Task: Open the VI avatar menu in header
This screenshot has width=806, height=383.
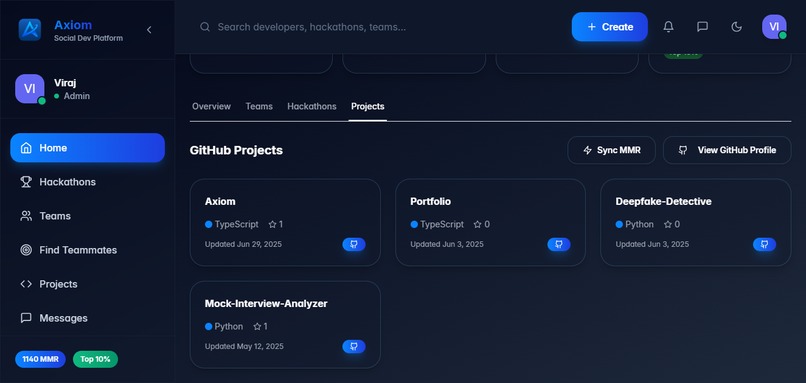Action: [x=774, y=27]
